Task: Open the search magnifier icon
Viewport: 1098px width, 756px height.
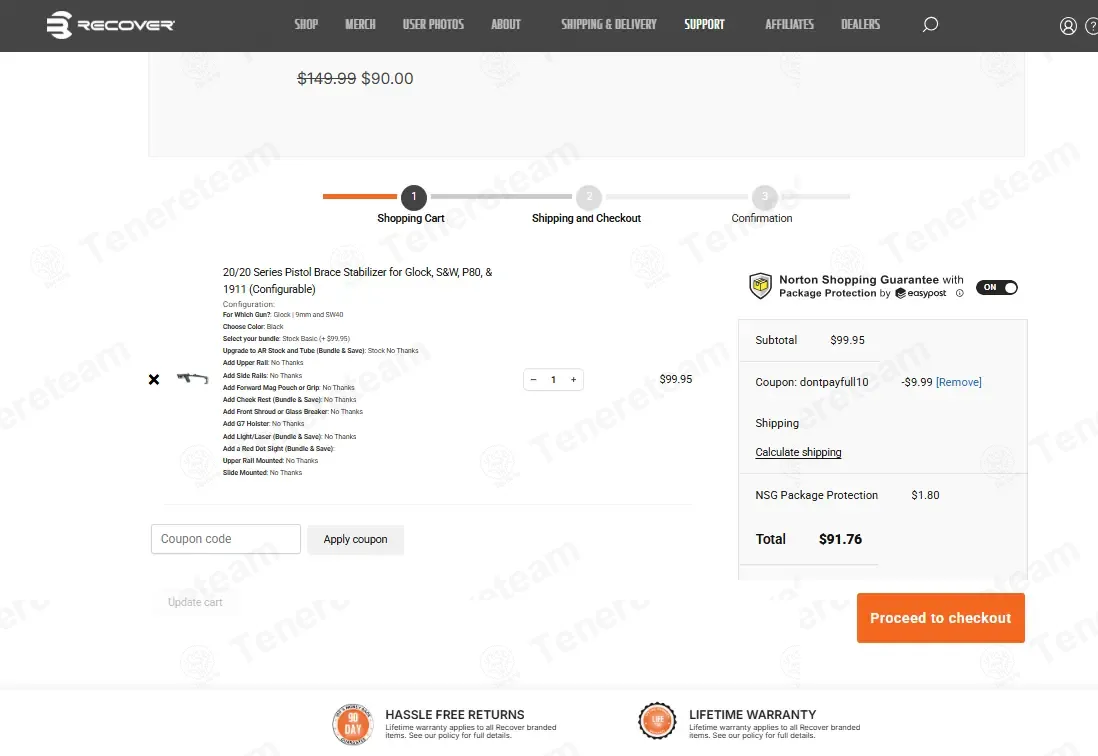Action: (930, 25)
